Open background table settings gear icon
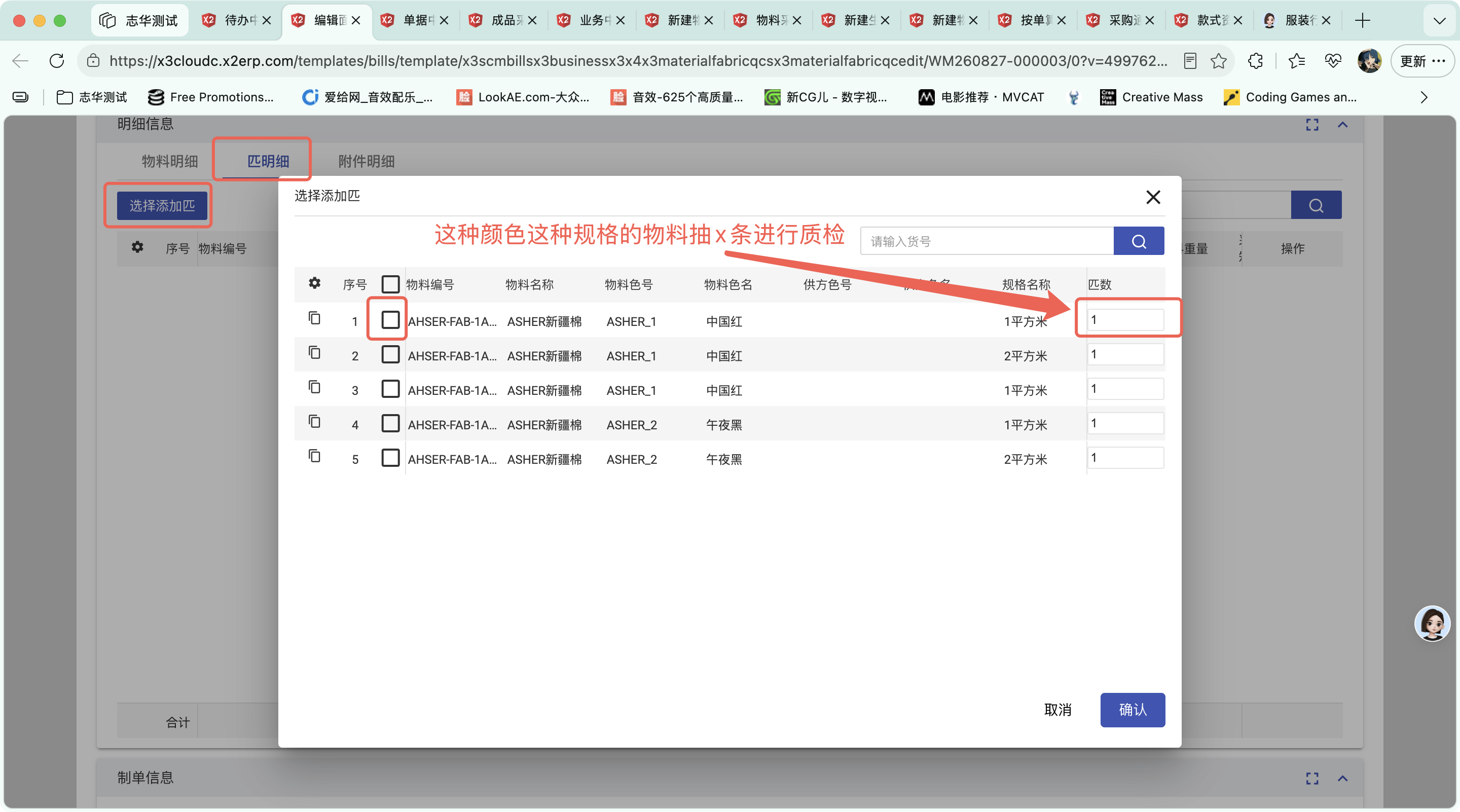Image resolution: width=1460 pixels, height=812 pixels. (x=137, y=247)
